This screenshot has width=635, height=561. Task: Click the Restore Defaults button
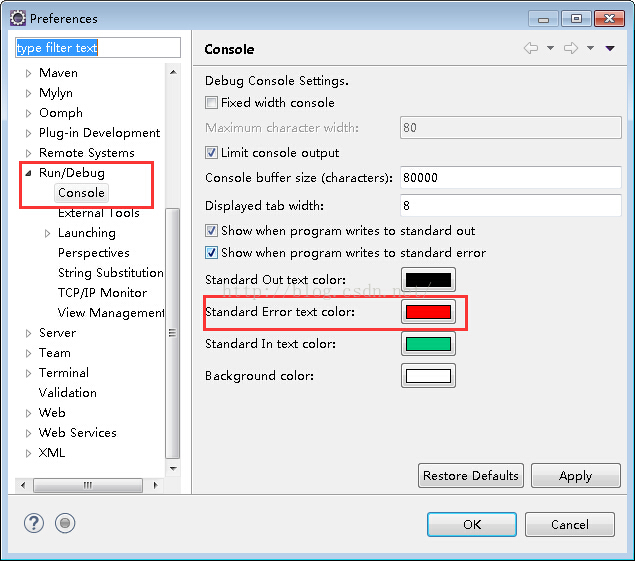click(x=471, y=476)
